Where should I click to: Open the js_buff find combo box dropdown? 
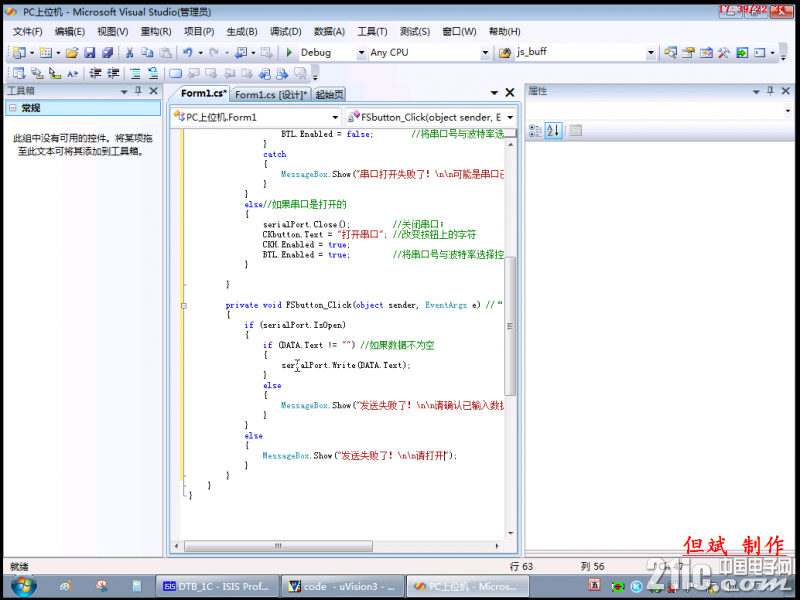coord(651,53)
